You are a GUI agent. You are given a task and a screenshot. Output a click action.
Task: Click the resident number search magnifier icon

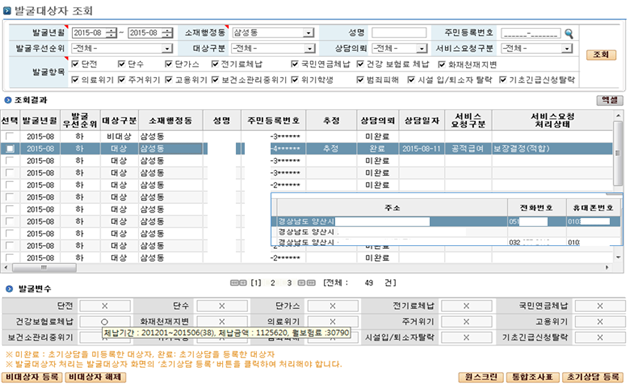coord(569,33)
